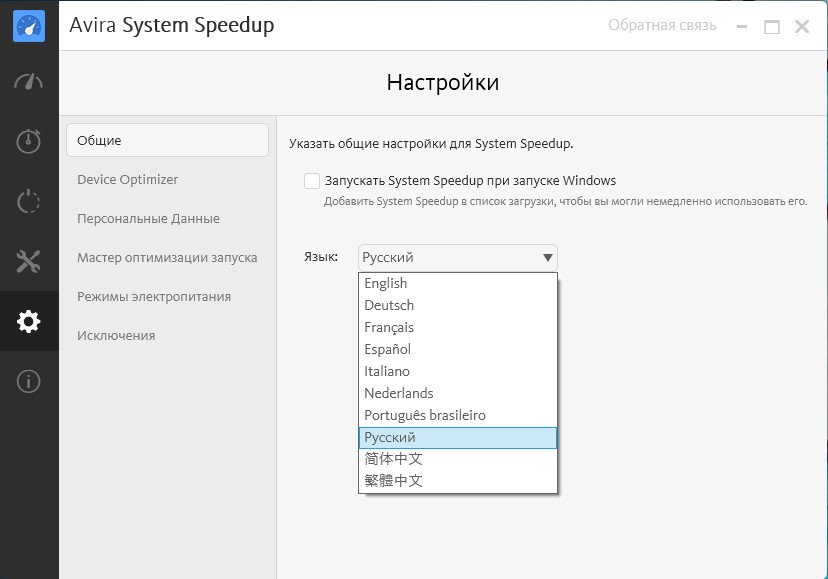The height and width of the screenshot is (579, 828).
Task: Open the stopwatch optimizer icon in sidebar
Action: [x=29, y=141]
